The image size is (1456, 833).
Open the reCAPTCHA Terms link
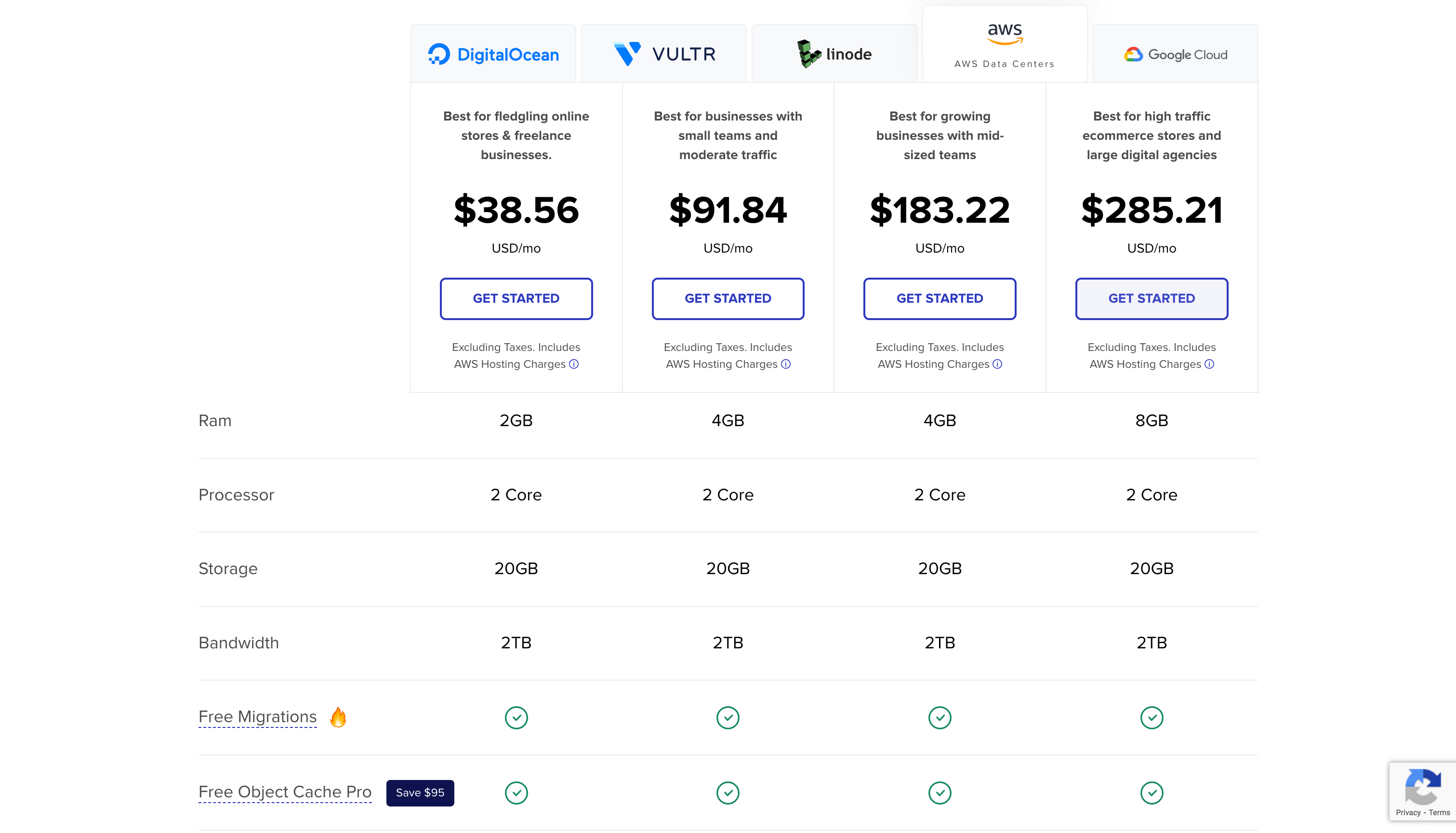[x=1440, y=812]
